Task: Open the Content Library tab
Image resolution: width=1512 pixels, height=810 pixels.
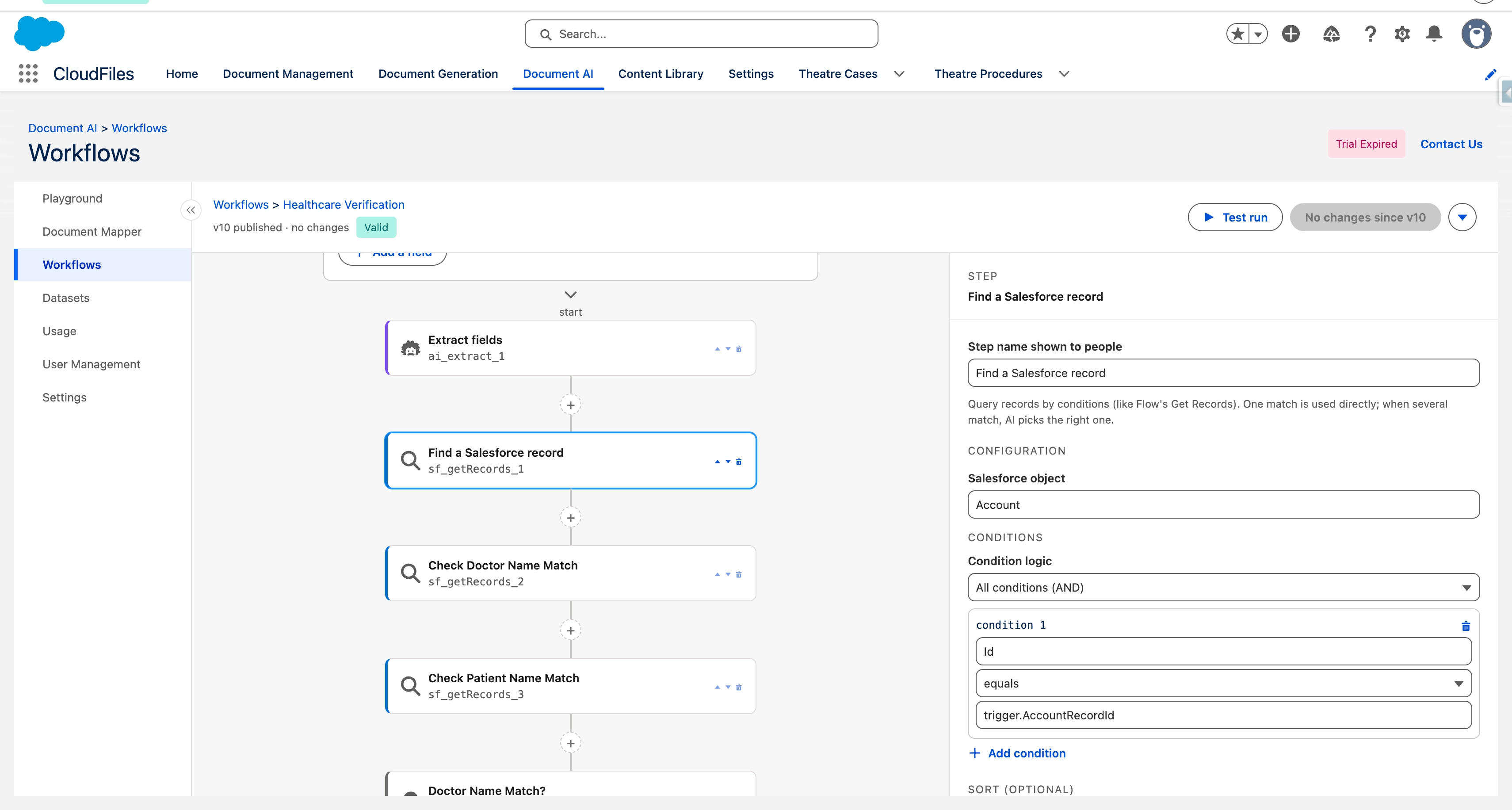Action: tap(661, 74)
